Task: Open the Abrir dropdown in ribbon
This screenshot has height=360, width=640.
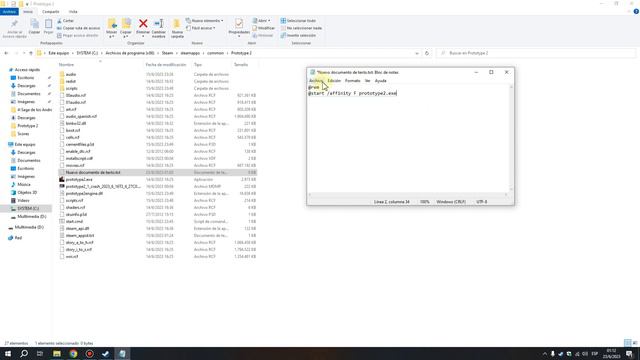Action: 261,21
